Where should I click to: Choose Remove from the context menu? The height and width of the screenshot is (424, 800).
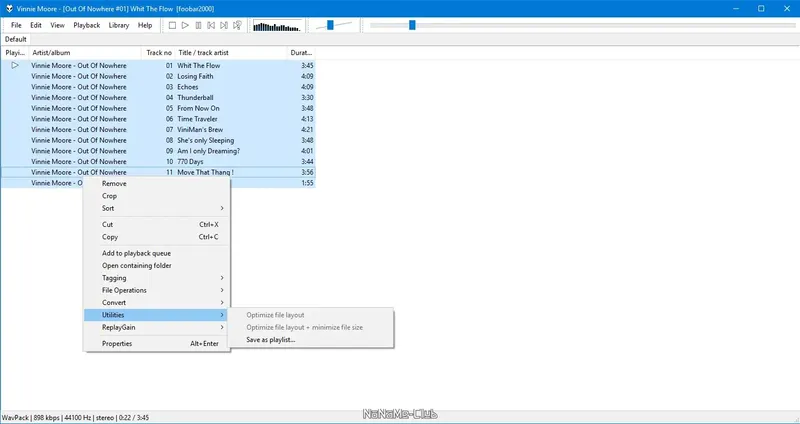click(x=157, y=184)
